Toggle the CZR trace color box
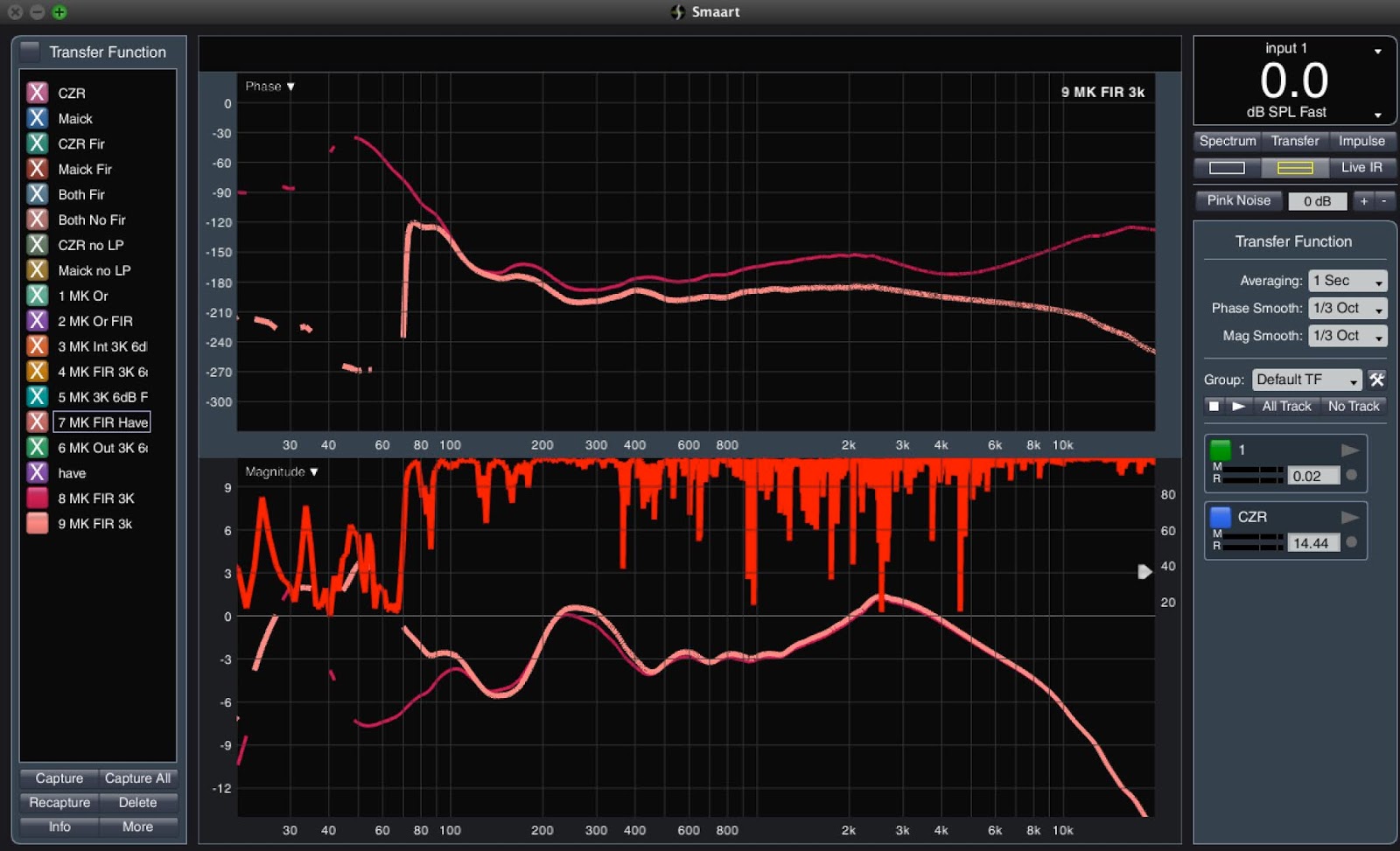The image size is (1400, 851). tap(37, 93)
